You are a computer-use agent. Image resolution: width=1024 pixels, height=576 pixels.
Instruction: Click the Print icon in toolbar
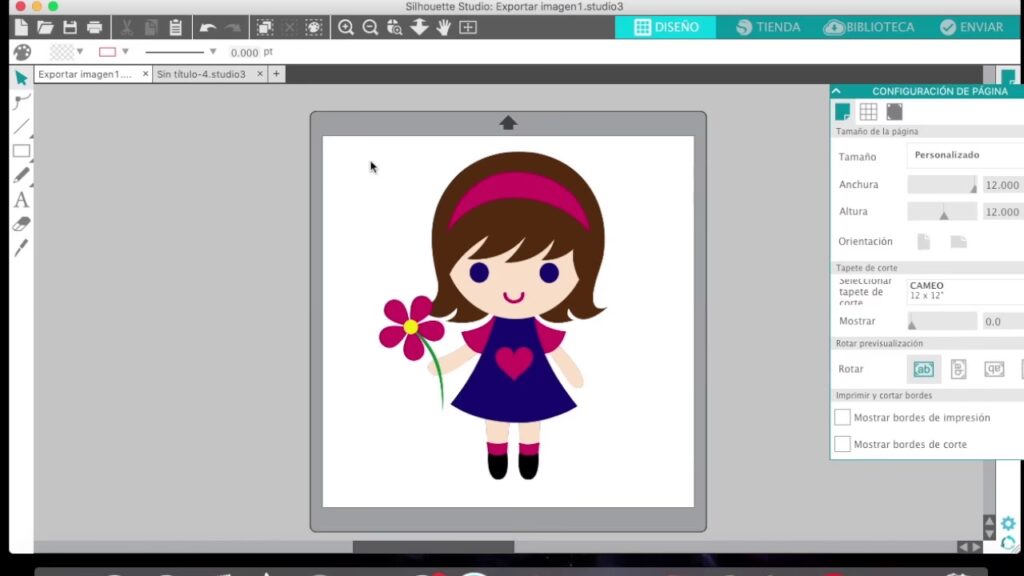click(x=95, y=27)
